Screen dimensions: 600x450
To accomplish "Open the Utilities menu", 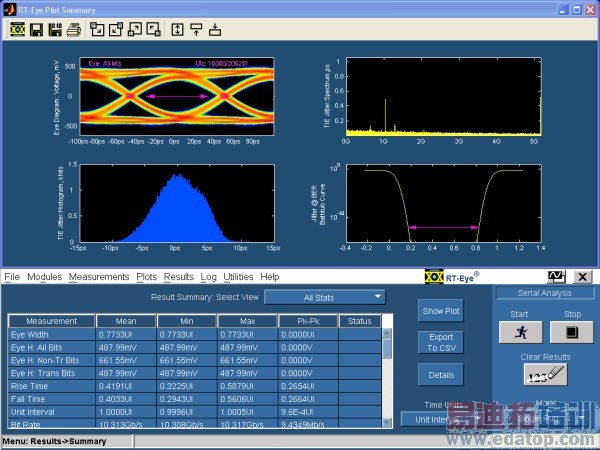I will (238, 276).
